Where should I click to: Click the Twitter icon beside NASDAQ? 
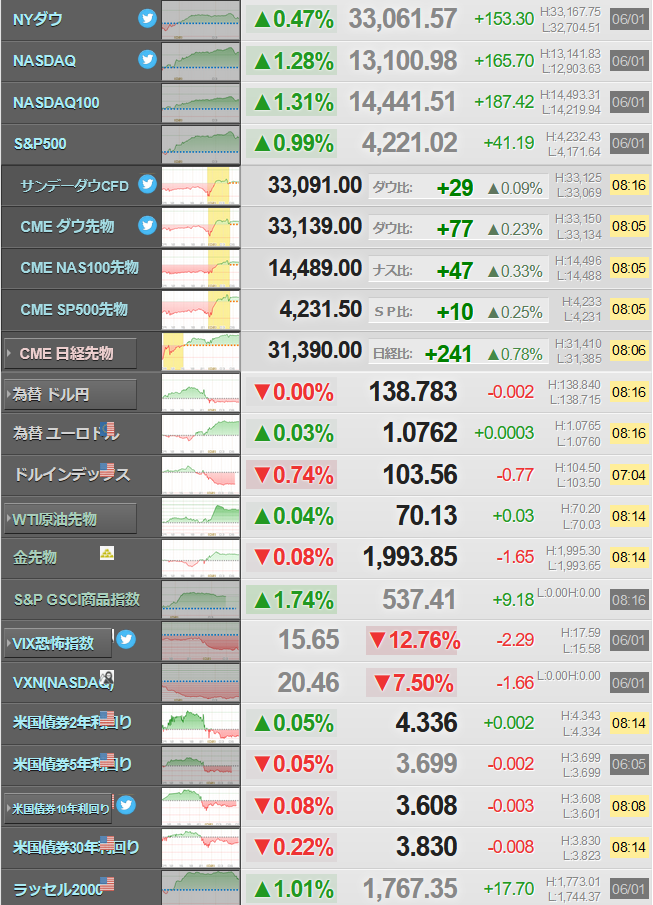[147, 59]
